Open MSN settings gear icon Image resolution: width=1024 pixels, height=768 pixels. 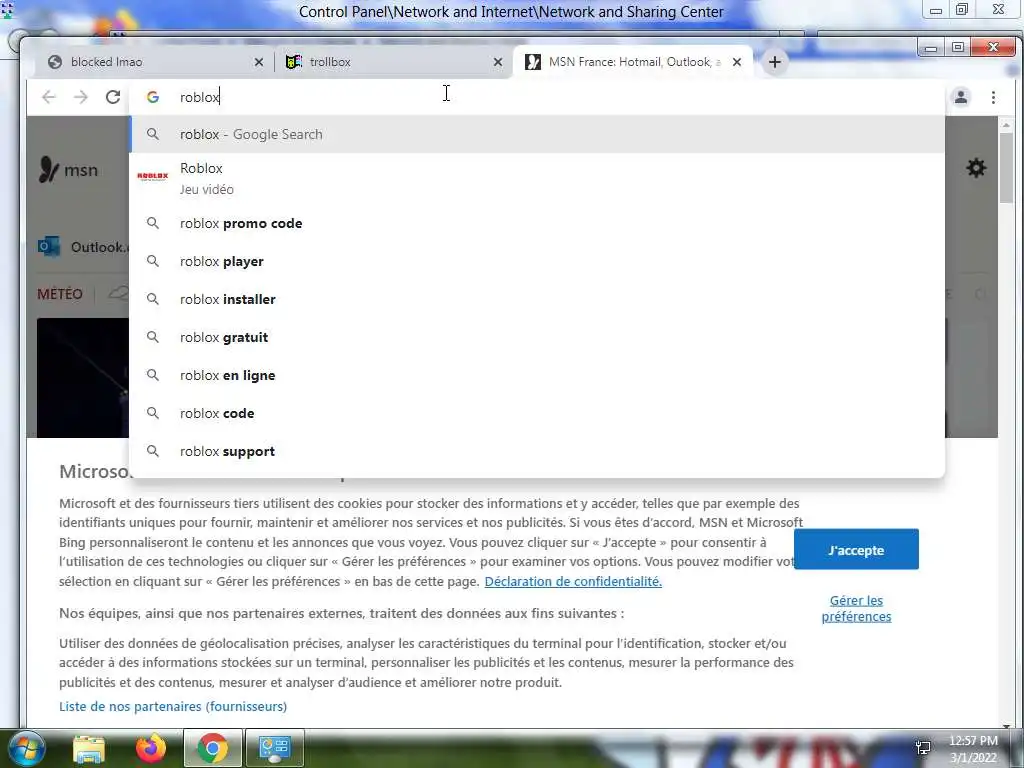[976, 168]
